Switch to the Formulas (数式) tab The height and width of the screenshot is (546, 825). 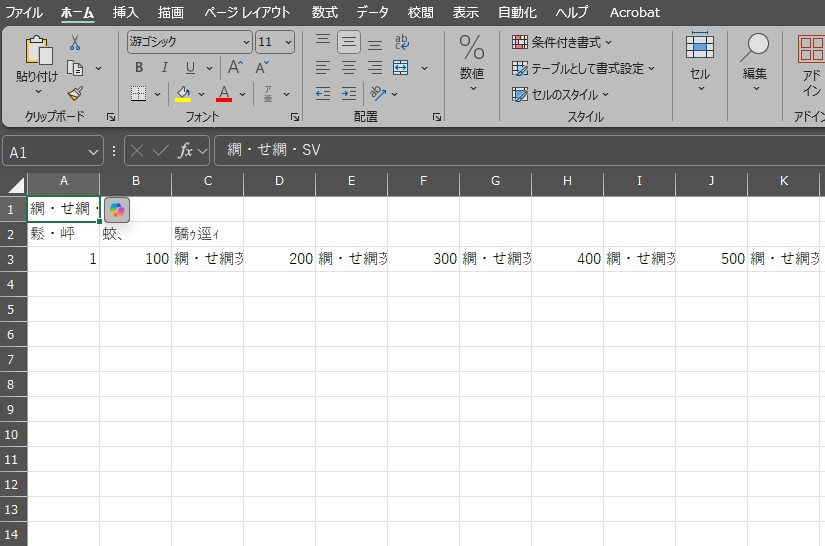324,12
